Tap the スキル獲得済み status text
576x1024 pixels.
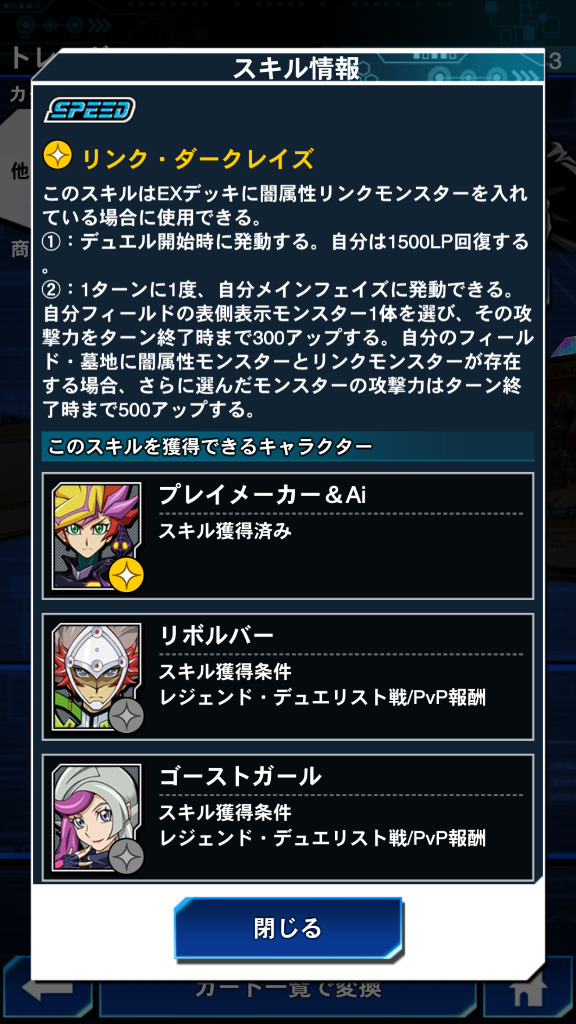(x=225, y=531)
